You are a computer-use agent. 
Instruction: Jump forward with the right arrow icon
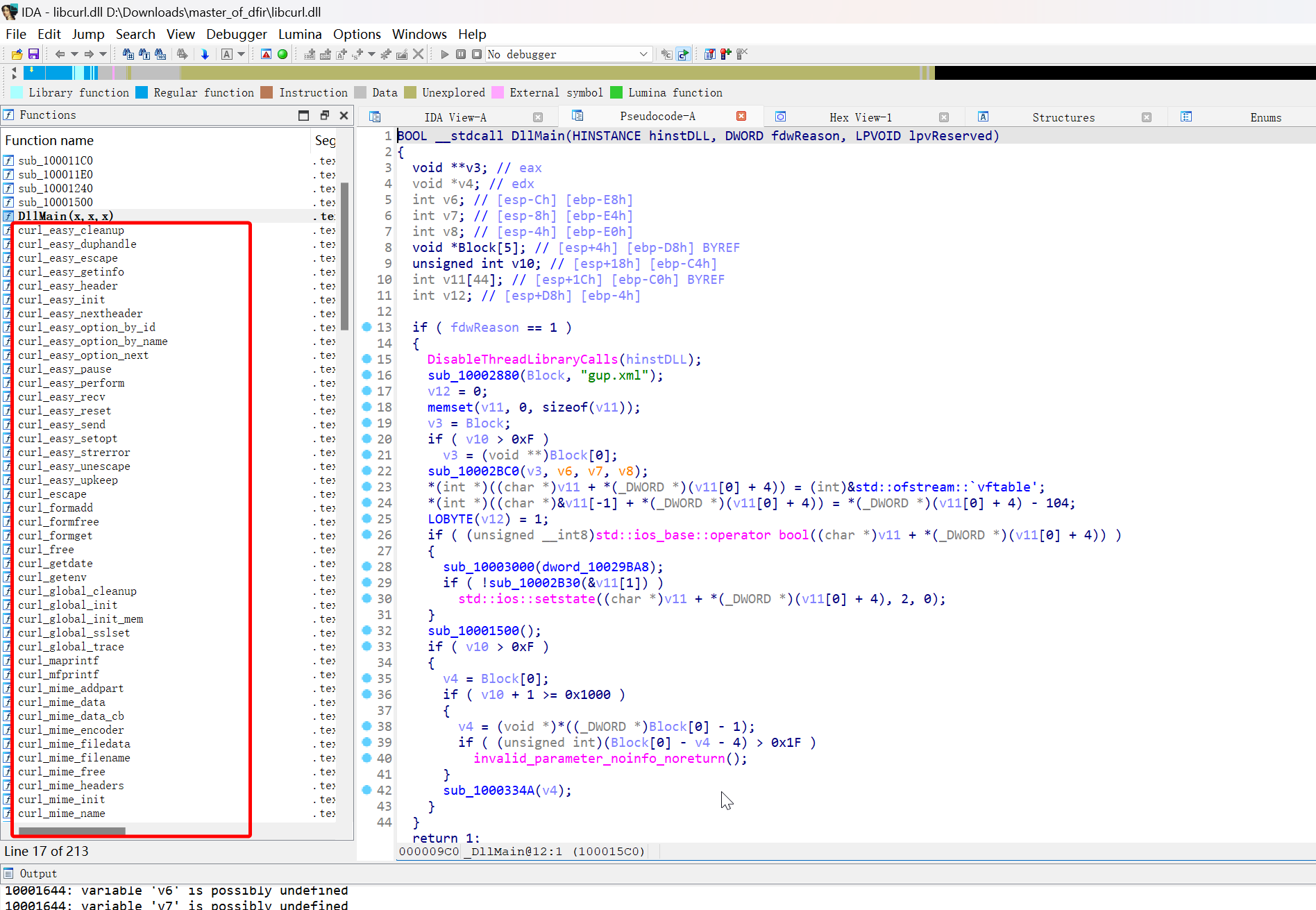(89, 54)
